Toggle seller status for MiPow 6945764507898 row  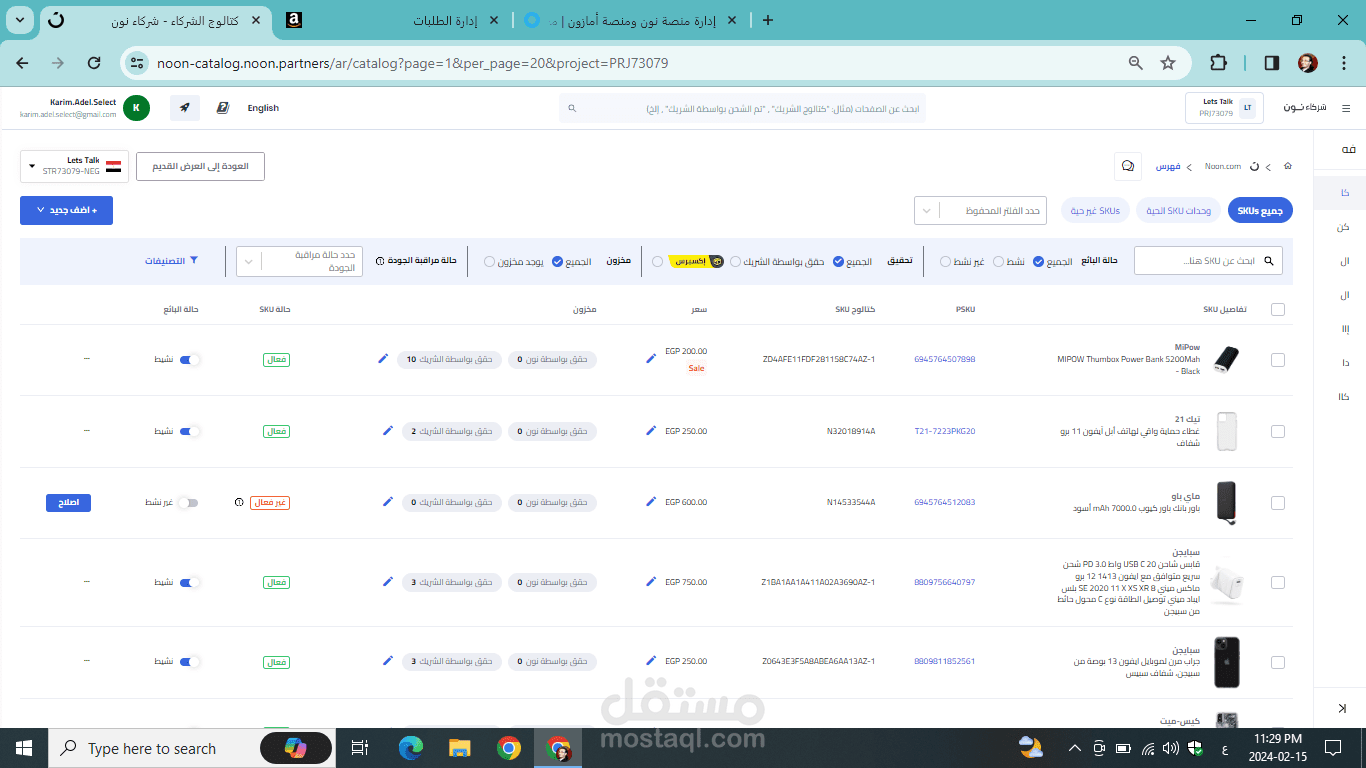190,360
